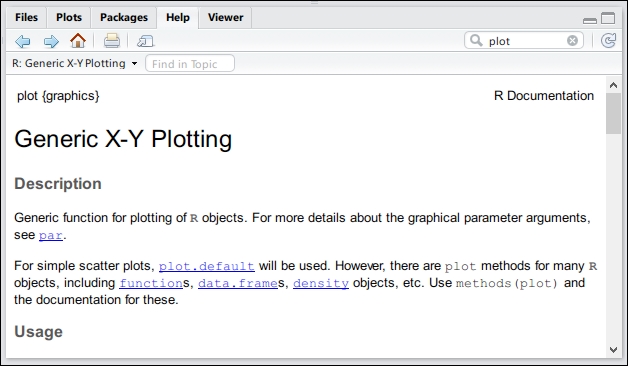Follow the par link

50,235
